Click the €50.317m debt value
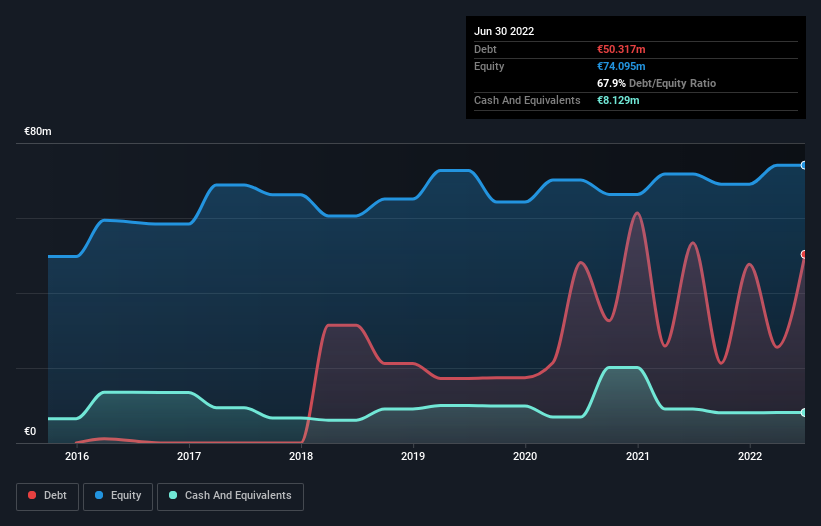821x526 pixels. [621, 49]
